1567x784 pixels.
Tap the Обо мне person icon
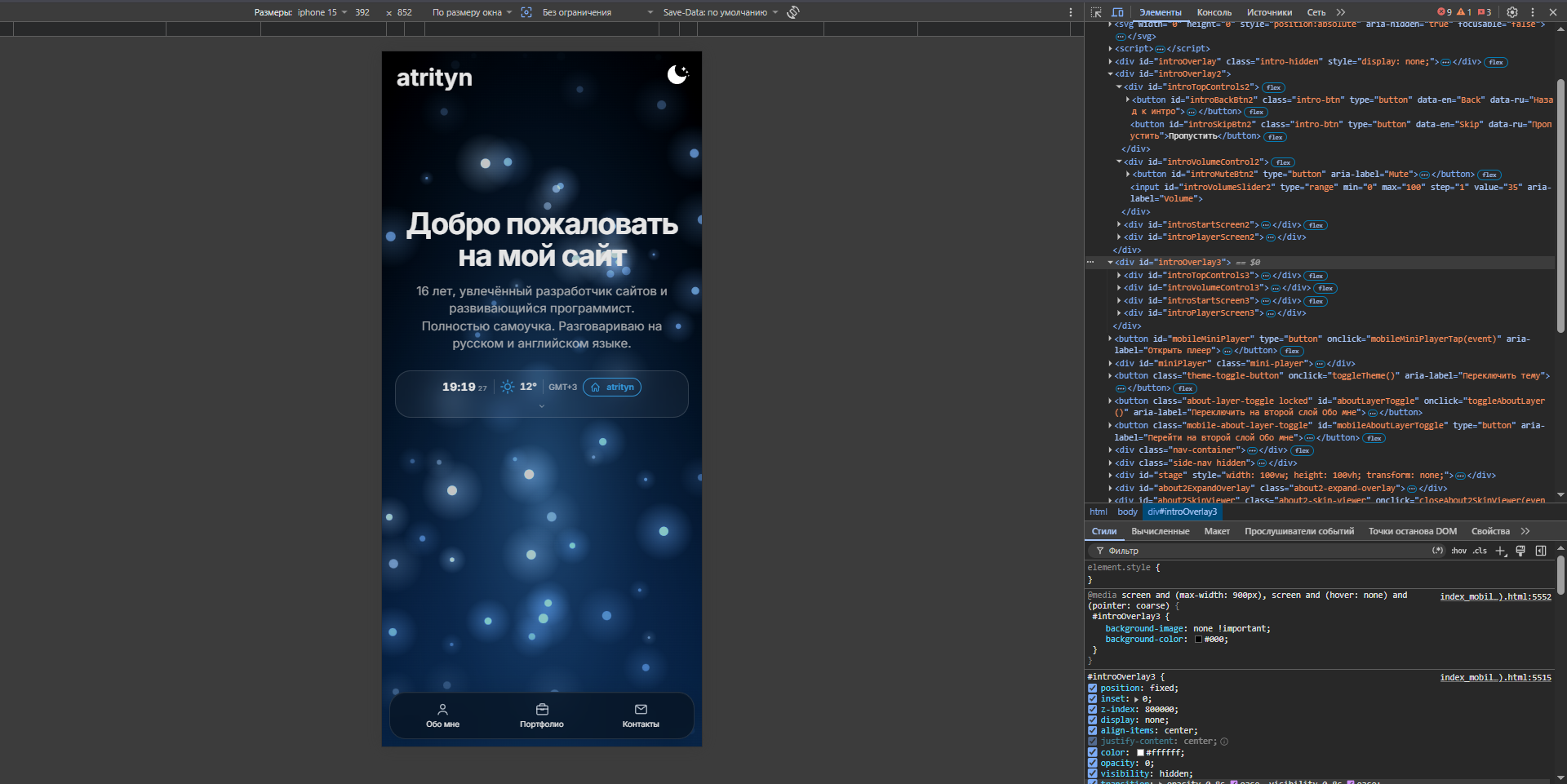(442, 709)
